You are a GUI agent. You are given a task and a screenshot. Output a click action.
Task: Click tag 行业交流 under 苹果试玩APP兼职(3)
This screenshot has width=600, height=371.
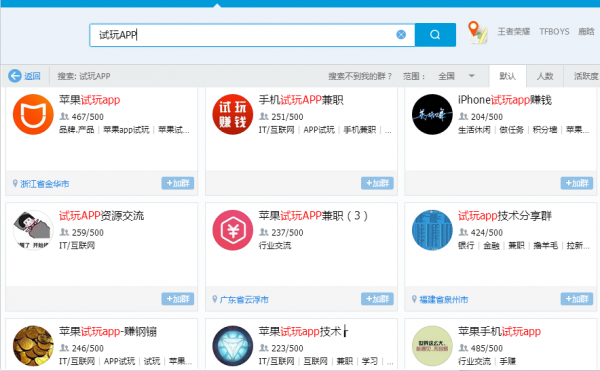pyautogui.click(x=275, y=246)
